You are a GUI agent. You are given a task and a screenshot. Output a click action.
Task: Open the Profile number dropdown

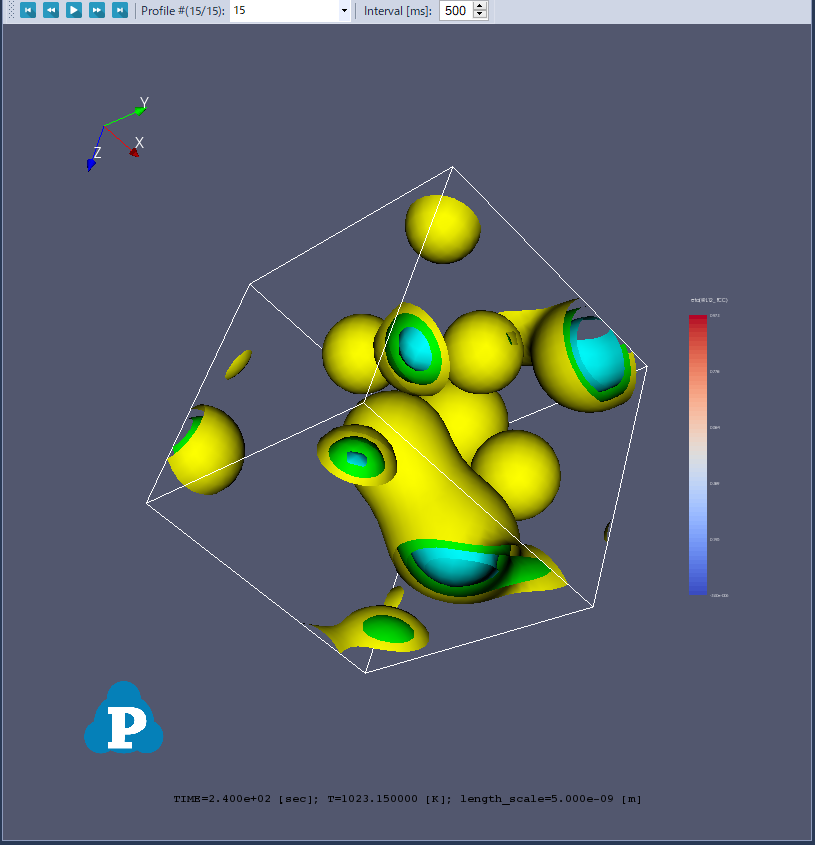pyautogui.click(x=344, y=11)
